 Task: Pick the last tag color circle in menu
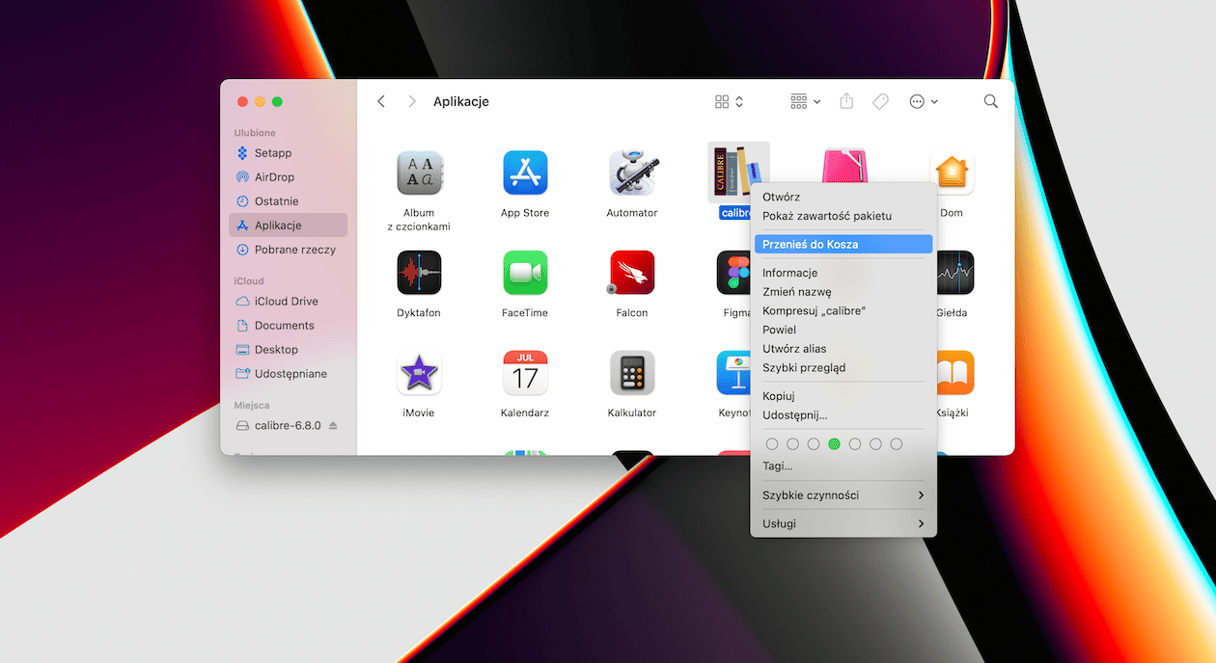tap(896, 444)
